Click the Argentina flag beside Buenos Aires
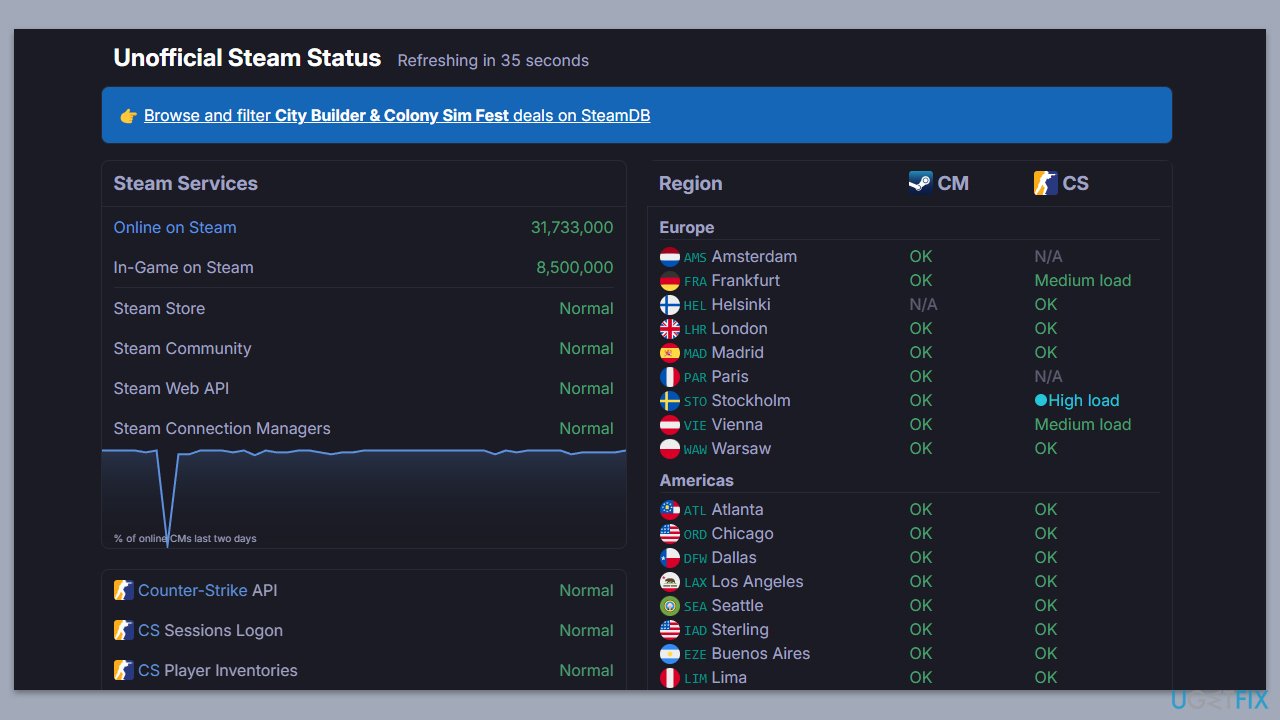Viewport: 1280px width, 720px height. point(670,654)
